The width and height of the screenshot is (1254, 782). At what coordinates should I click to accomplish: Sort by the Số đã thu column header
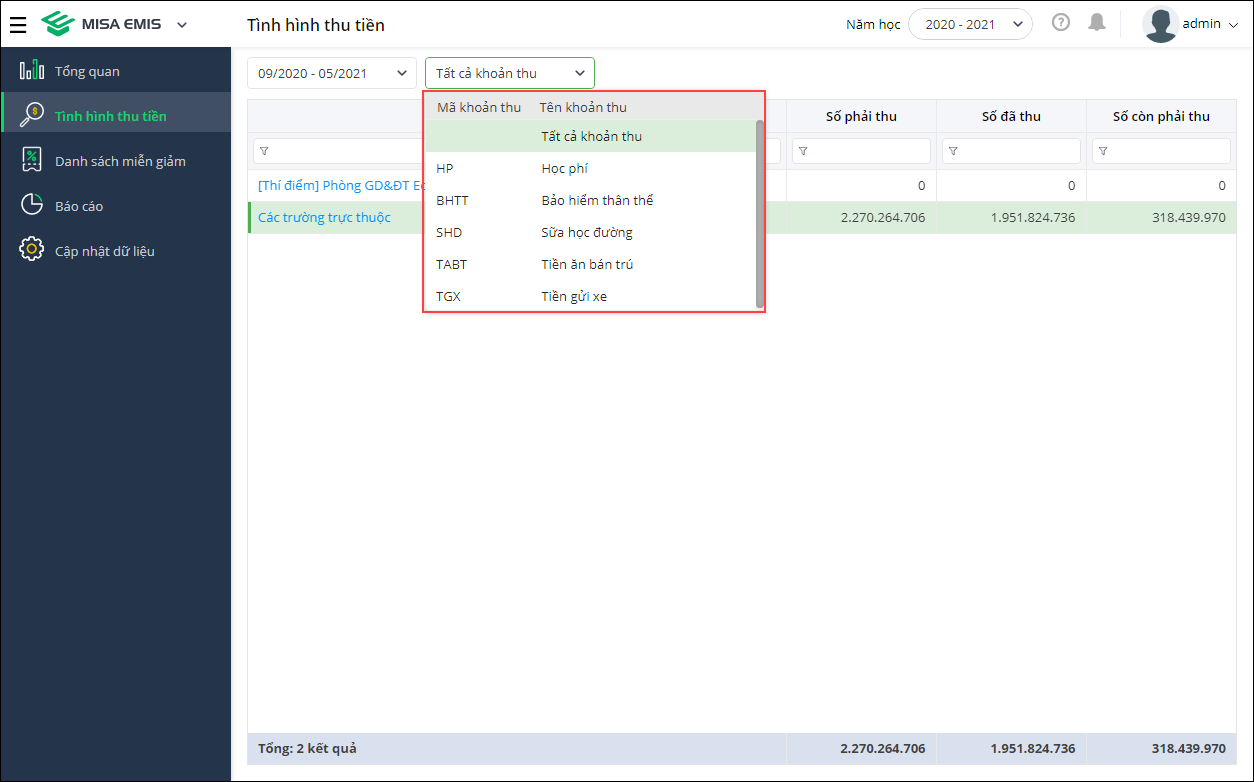(x=1011, y=116)
